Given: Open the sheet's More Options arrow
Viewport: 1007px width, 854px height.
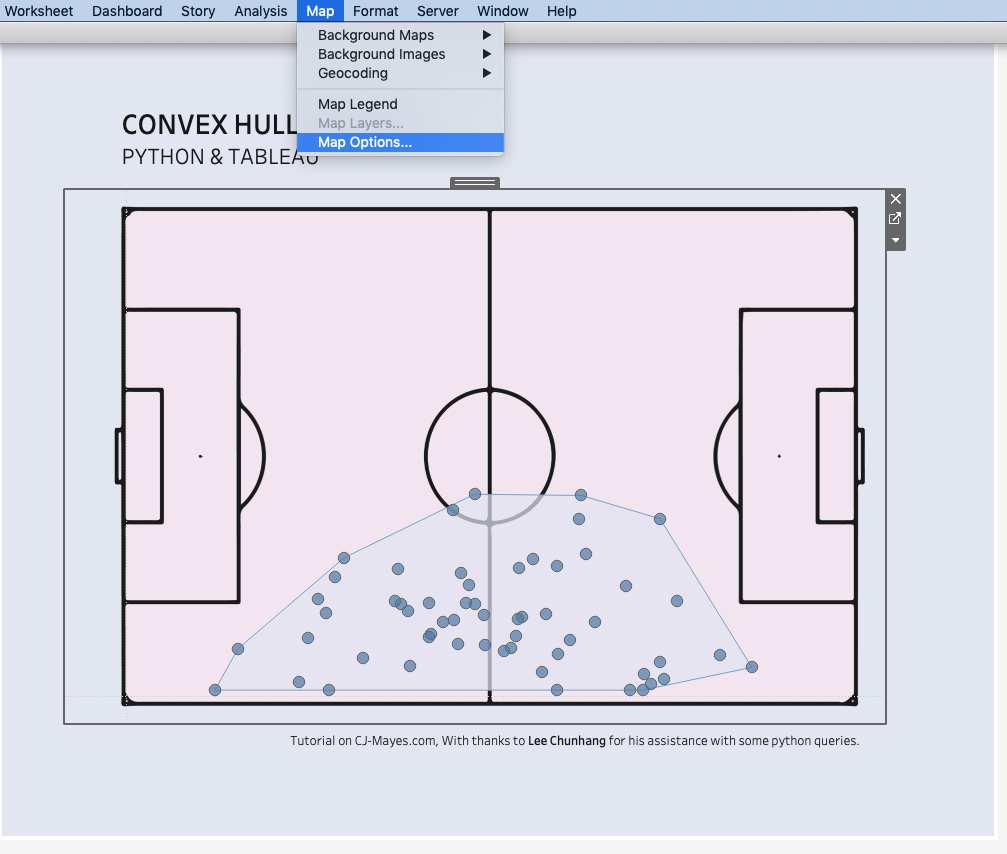Looking at the screenshot, I should [x=895, y=241].
